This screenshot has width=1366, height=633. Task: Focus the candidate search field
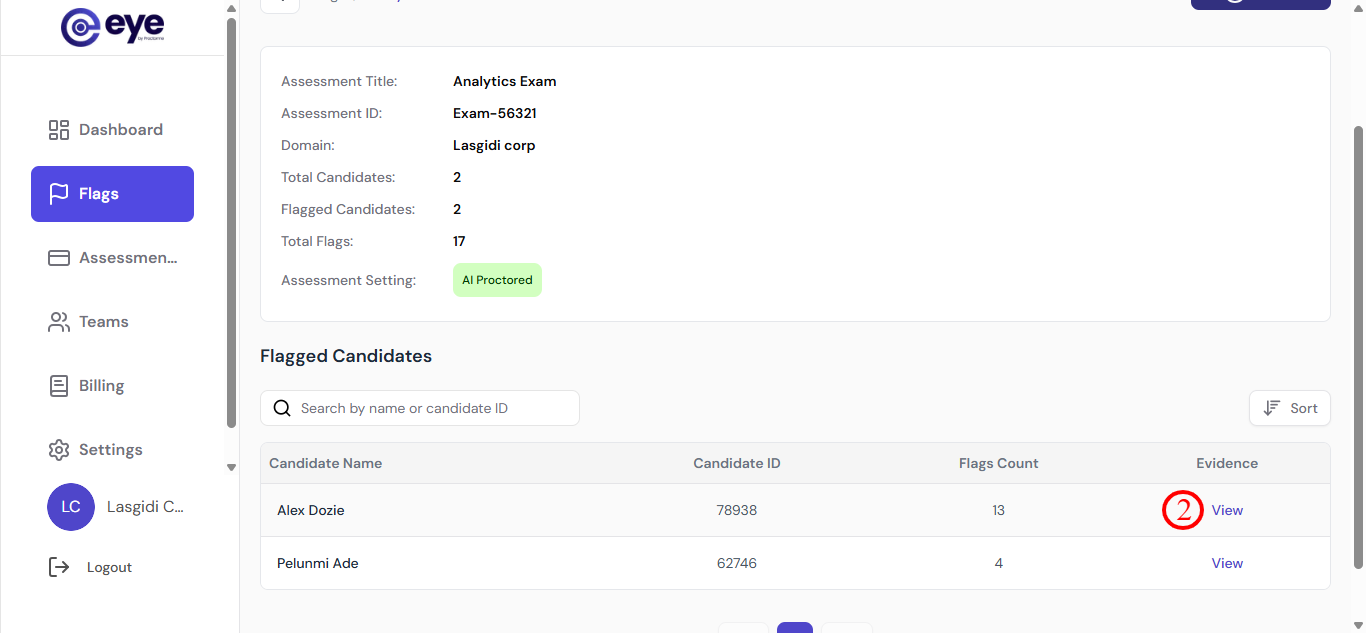pos(420,408)
